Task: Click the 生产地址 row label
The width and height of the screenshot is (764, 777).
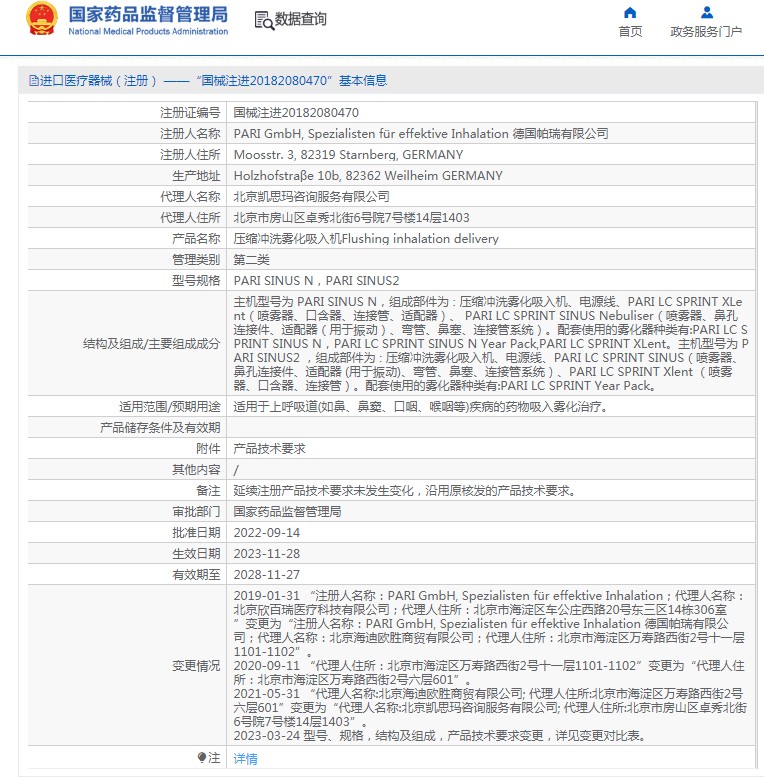Action: point(196,175)
